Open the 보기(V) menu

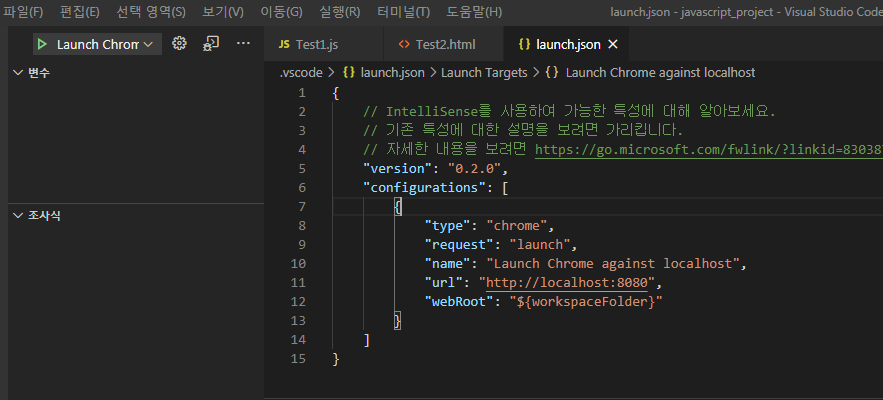pyautogui.click(x=223, y=12)
